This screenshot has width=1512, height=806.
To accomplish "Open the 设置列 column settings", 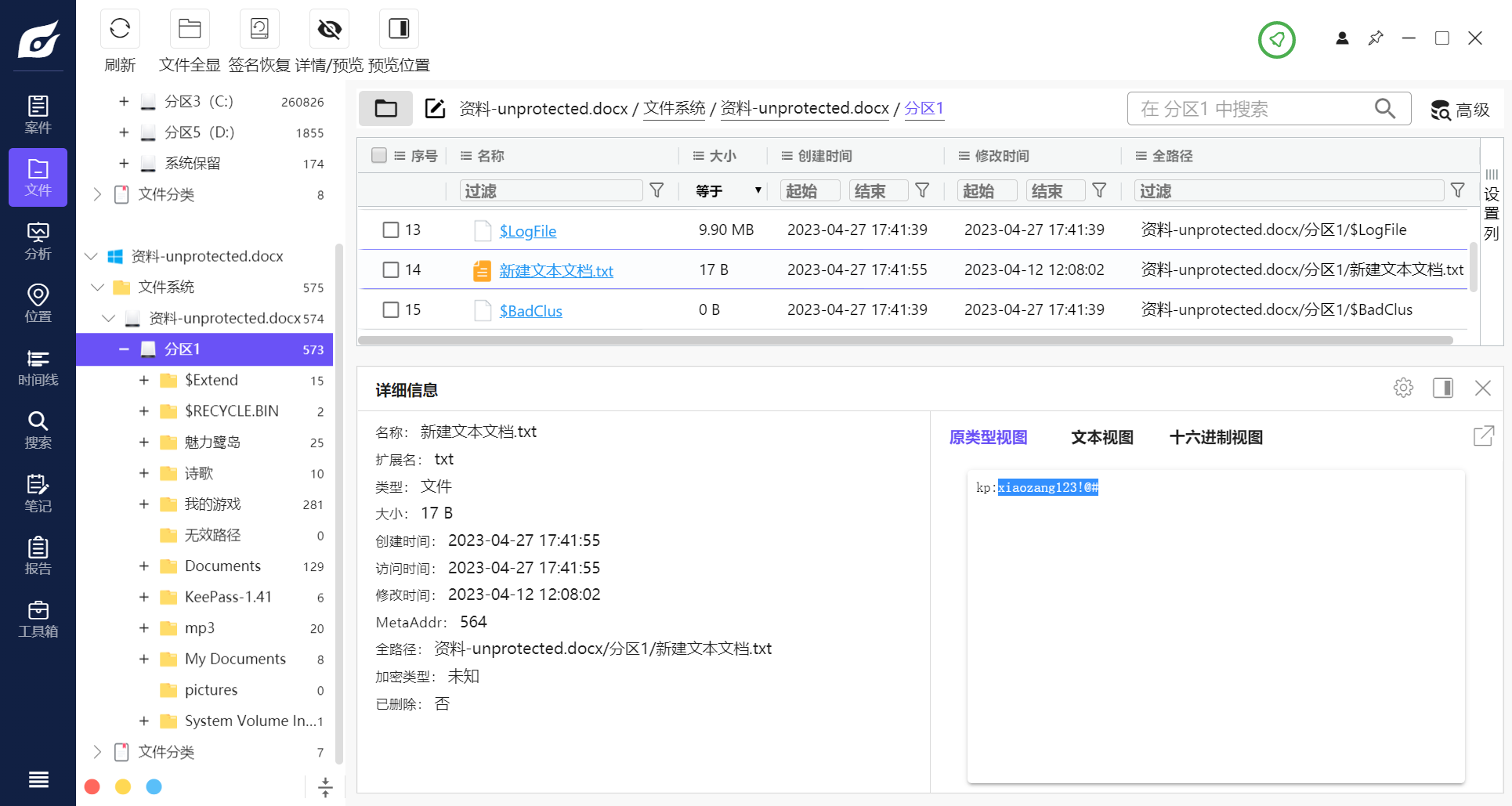I will (x=1491, y=206).
